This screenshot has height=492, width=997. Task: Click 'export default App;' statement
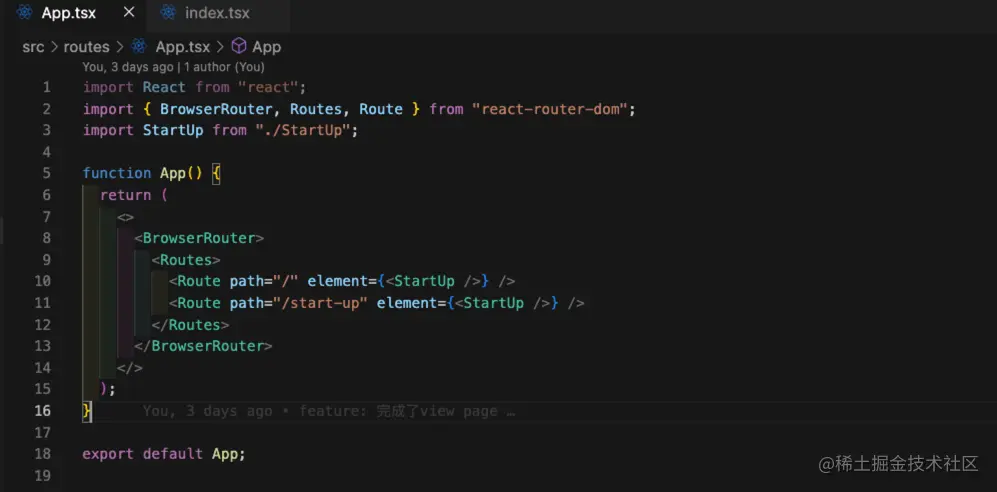point(164,454)
